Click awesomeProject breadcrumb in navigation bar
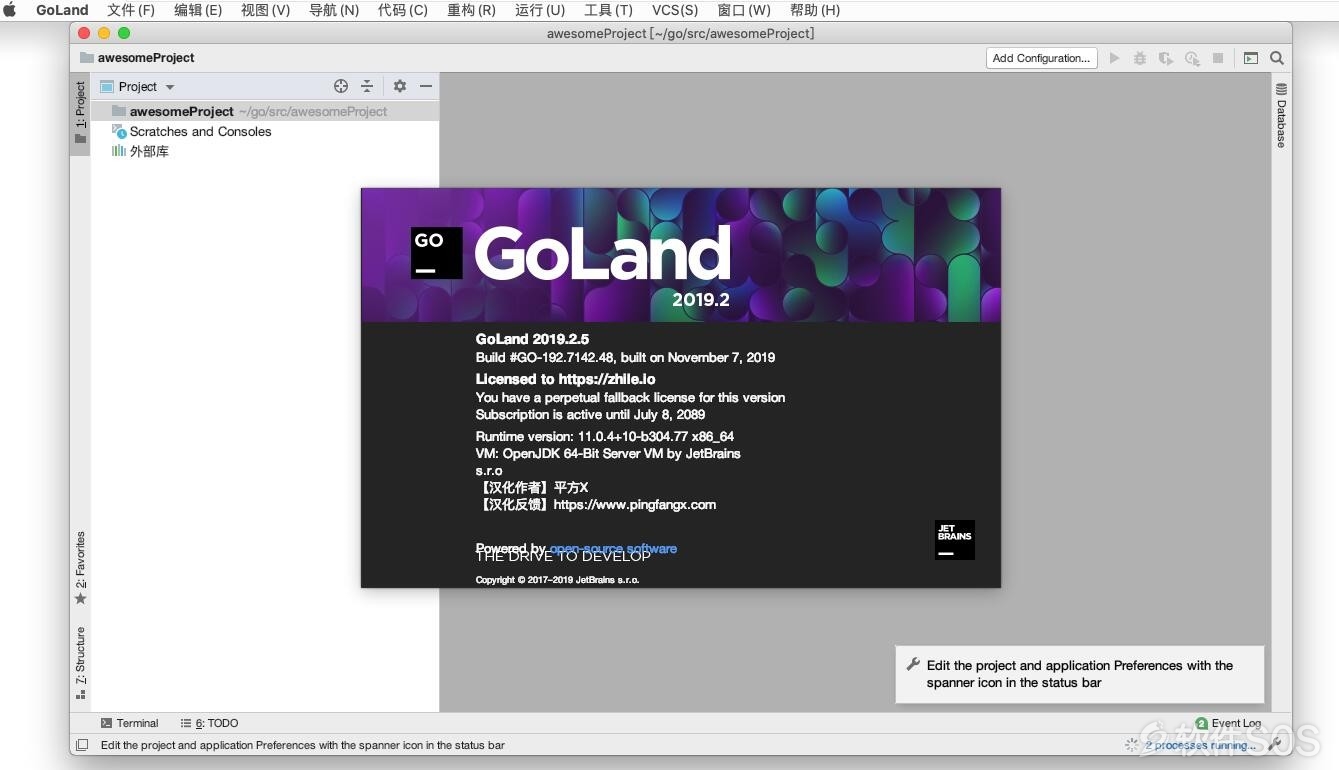 [x=137, y=58]
